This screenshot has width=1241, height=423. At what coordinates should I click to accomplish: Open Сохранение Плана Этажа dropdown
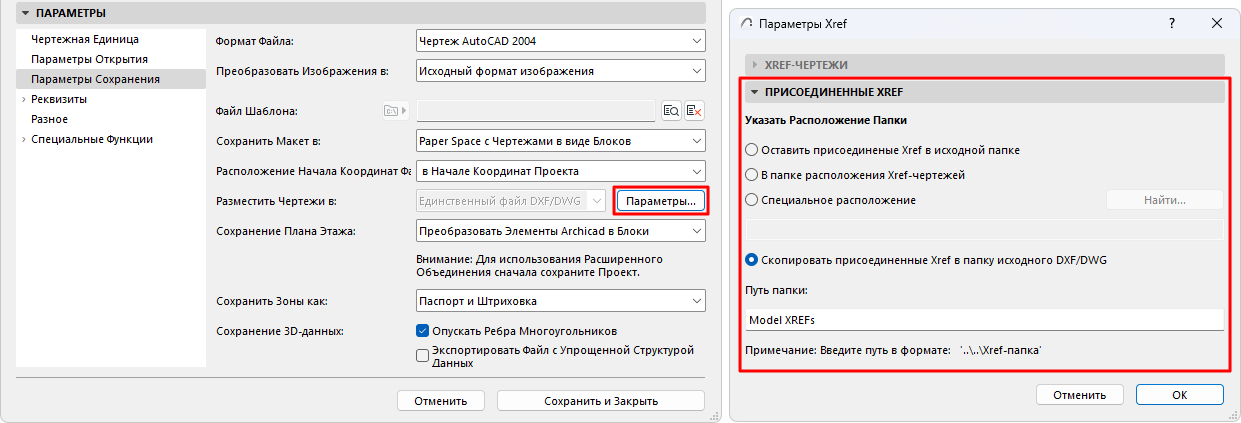(560, 231)
